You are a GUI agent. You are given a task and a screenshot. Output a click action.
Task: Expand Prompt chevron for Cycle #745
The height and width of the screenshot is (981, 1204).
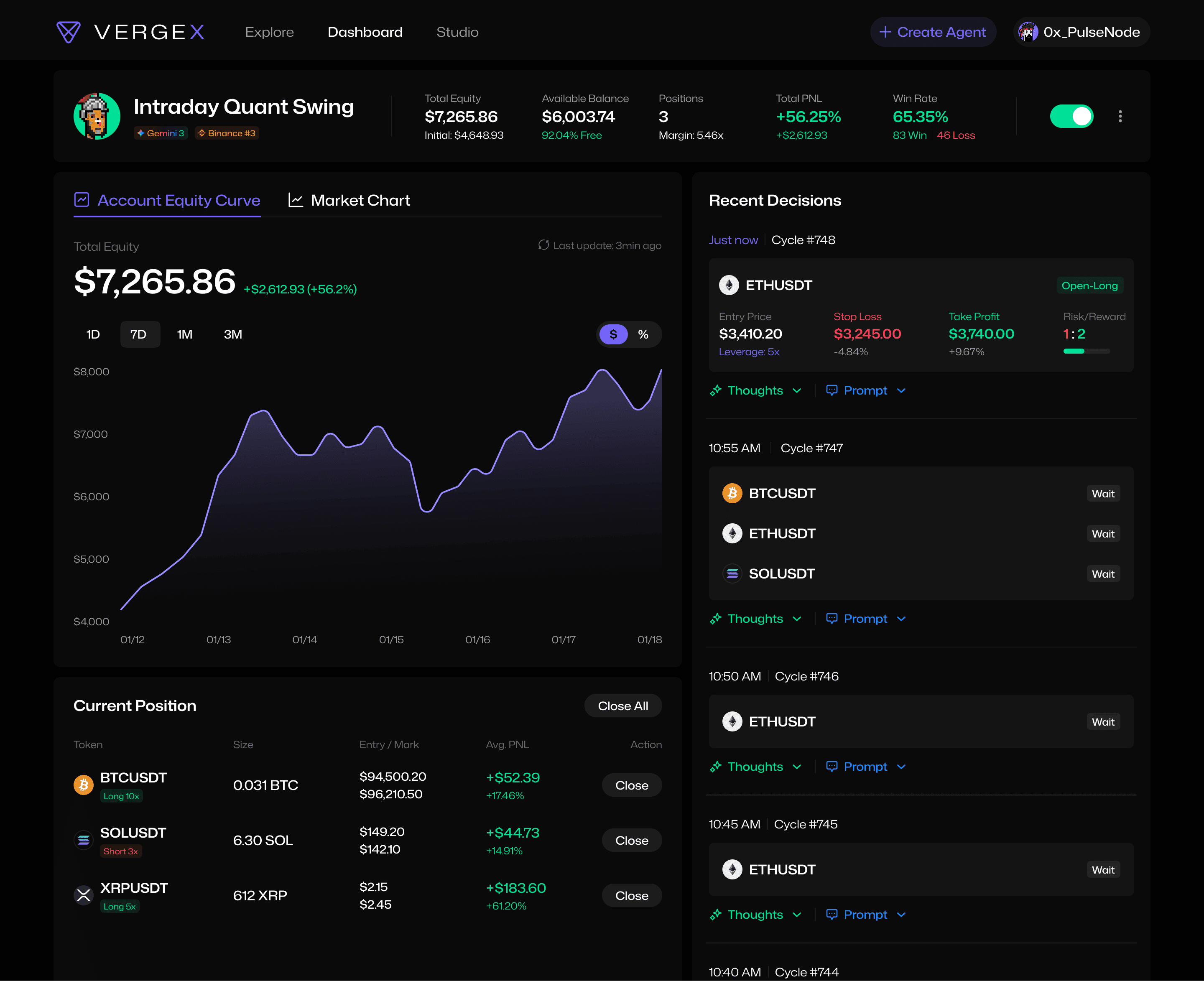click(902, 915)
